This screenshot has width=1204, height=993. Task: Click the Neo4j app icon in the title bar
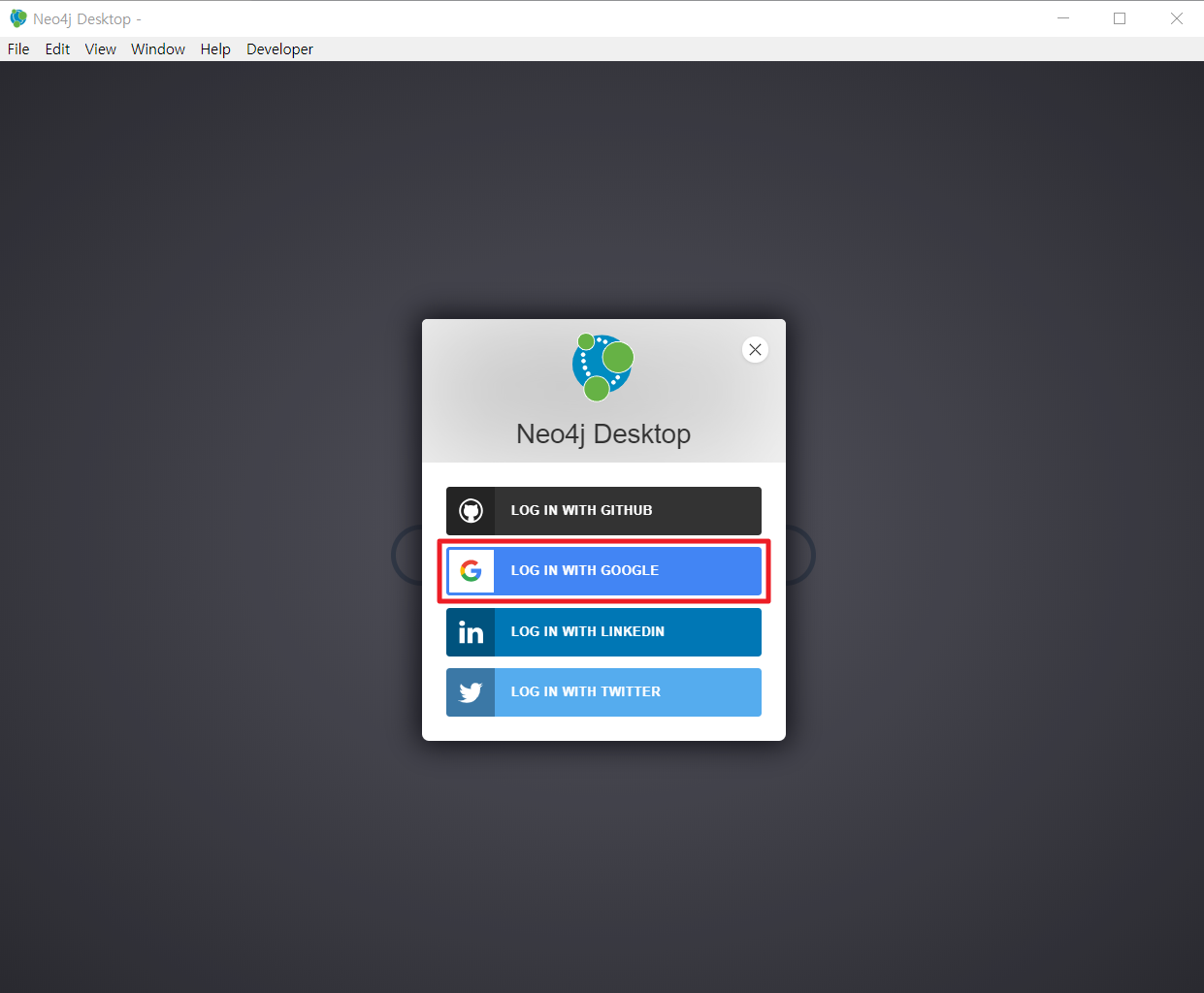click(17, 18)
